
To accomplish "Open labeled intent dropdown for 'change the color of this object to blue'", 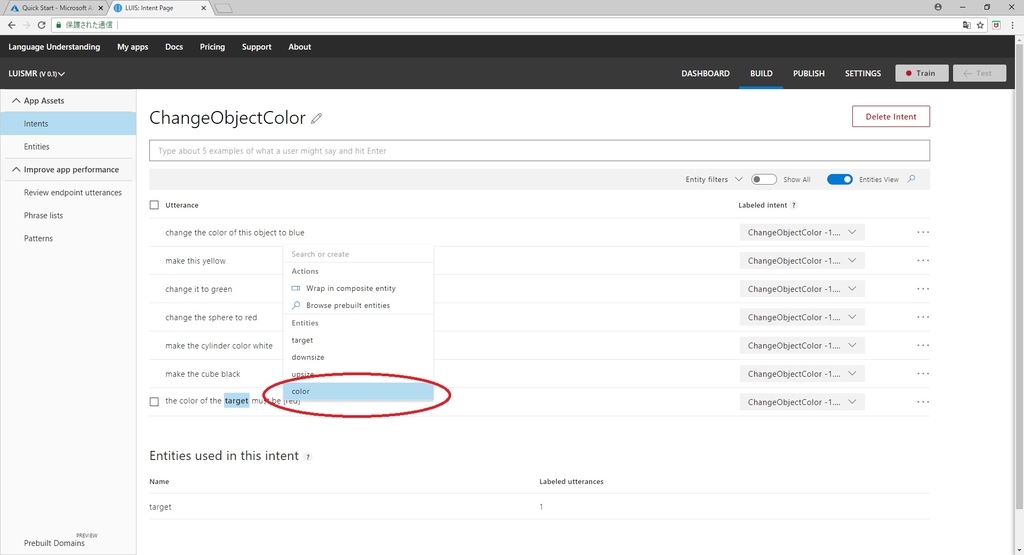I will [x=802, y=232].
